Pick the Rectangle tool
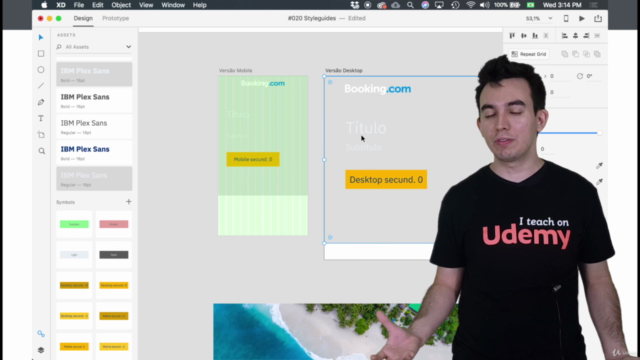The height and width of the screenshot is (360, 640). click(x=41, y=53)
